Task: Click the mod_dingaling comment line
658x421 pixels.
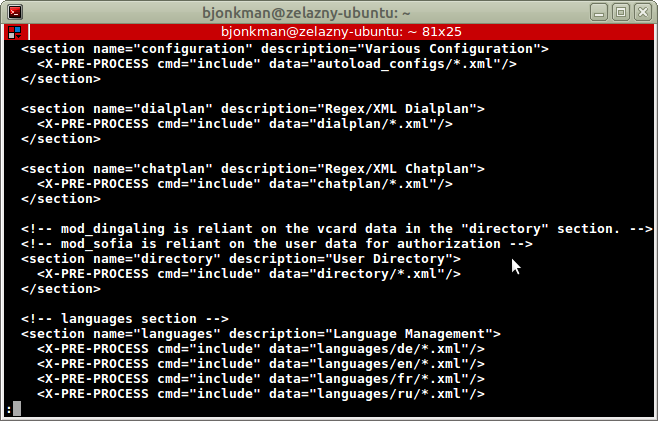Action: pyautogui.click(x=336, y=229)
